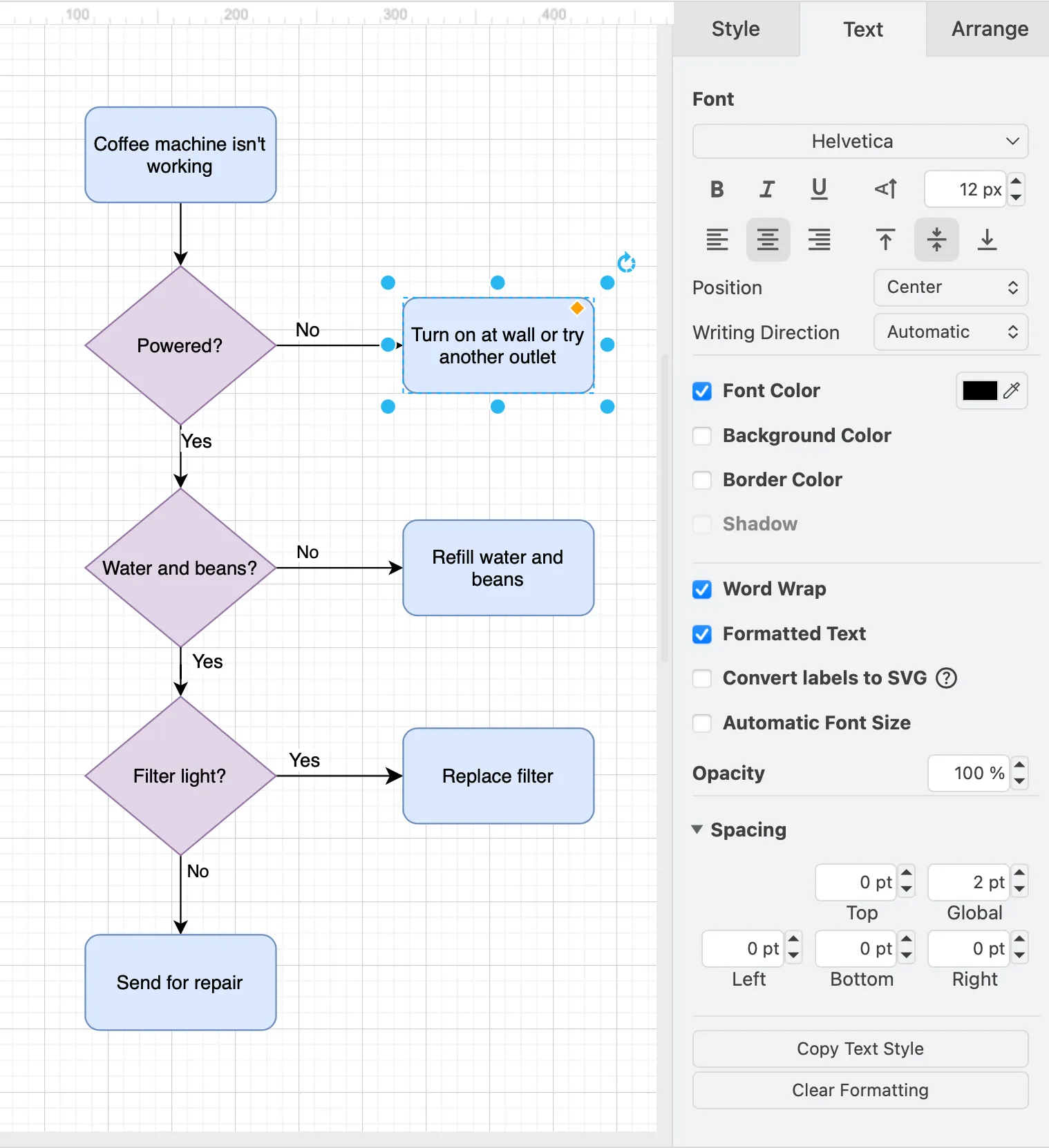Enable Automatic Font Size checkbox

(702, 723)
